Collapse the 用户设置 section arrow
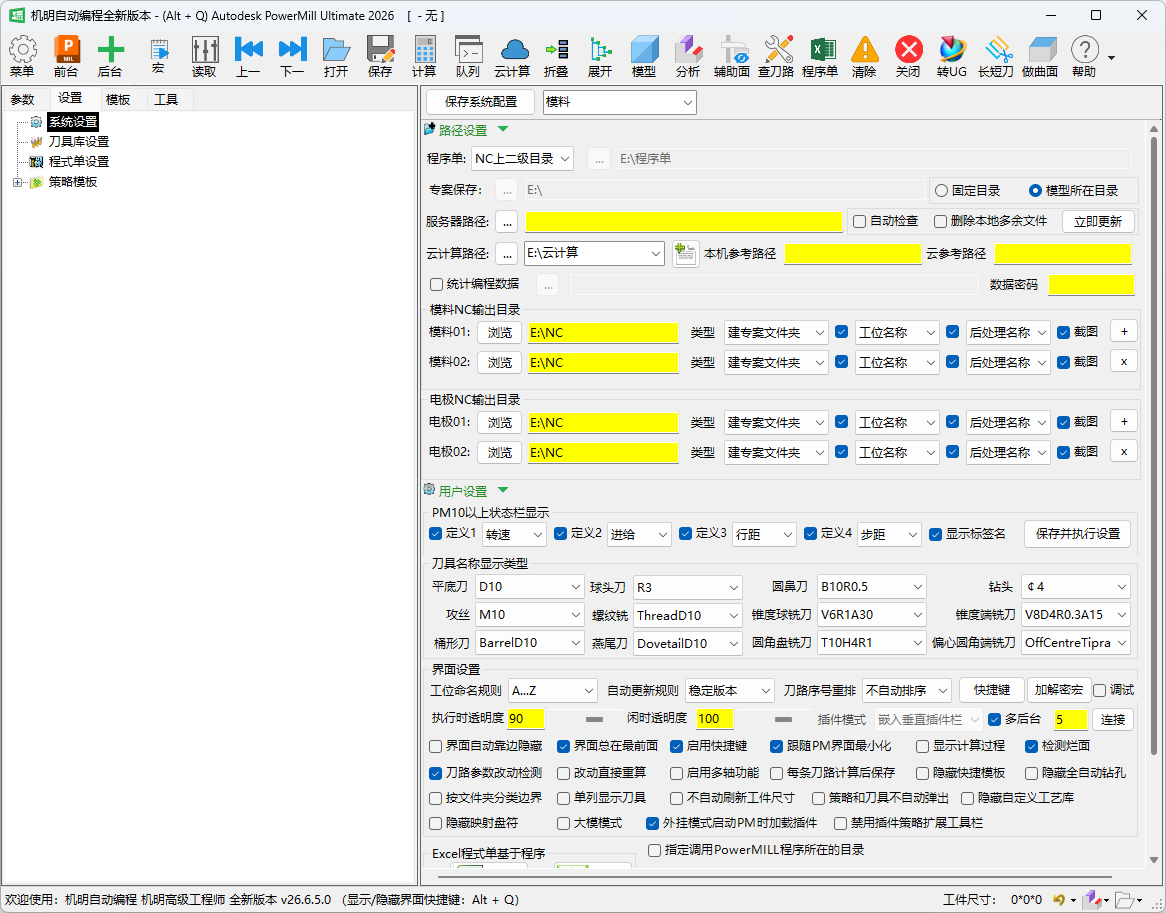The height and width of the screenshot is (913, 1166). pyautogui.click(x=503, y=490)
